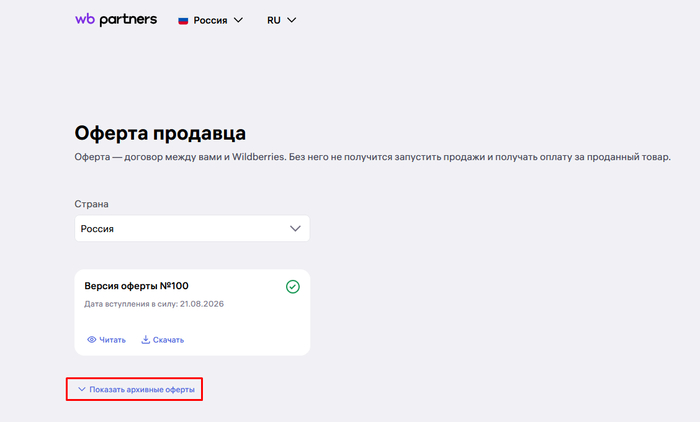The image size is (700, 422).
Task: Expand Показать архивные оферты
Action: 136,389
